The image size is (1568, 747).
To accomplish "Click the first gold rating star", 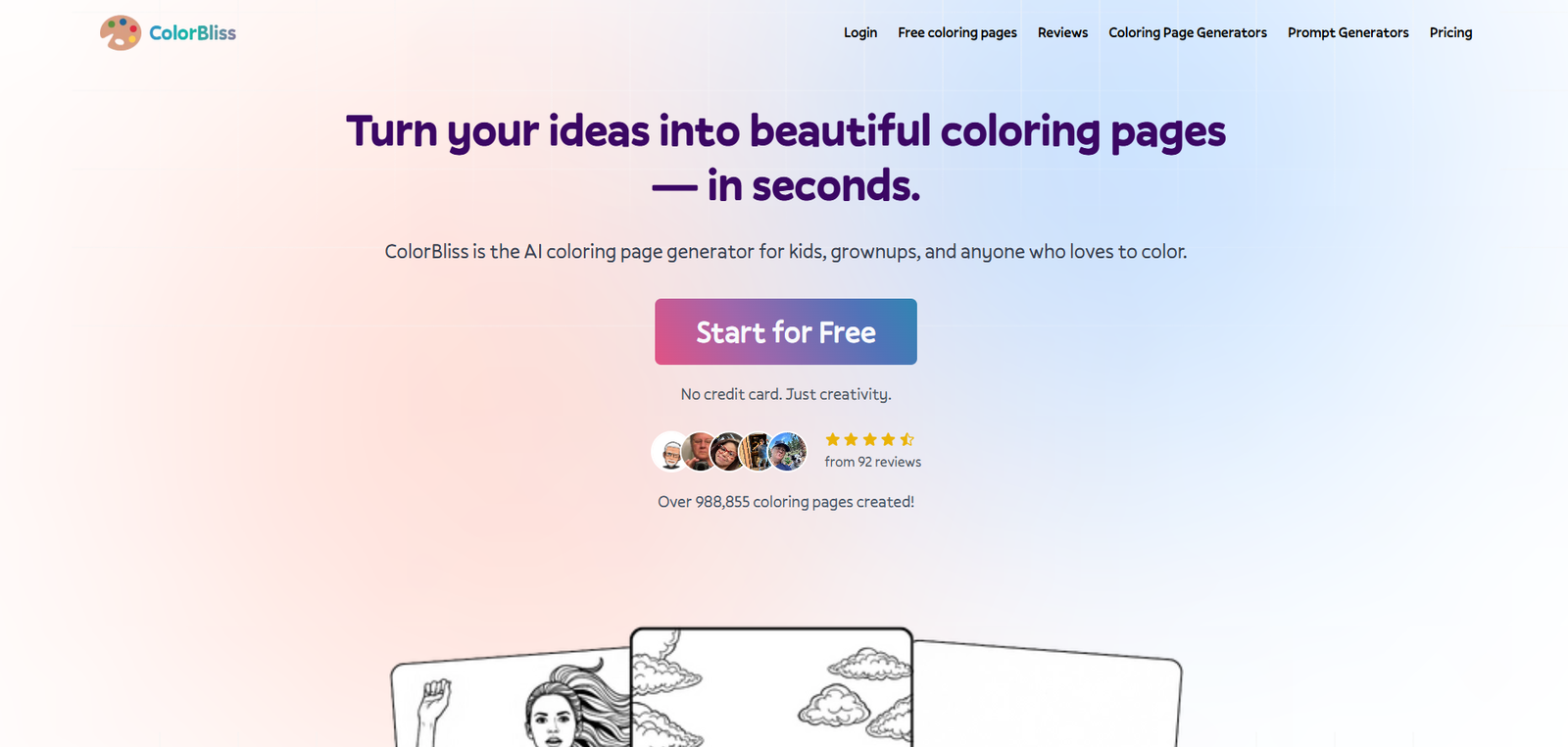I will [833, 440].
